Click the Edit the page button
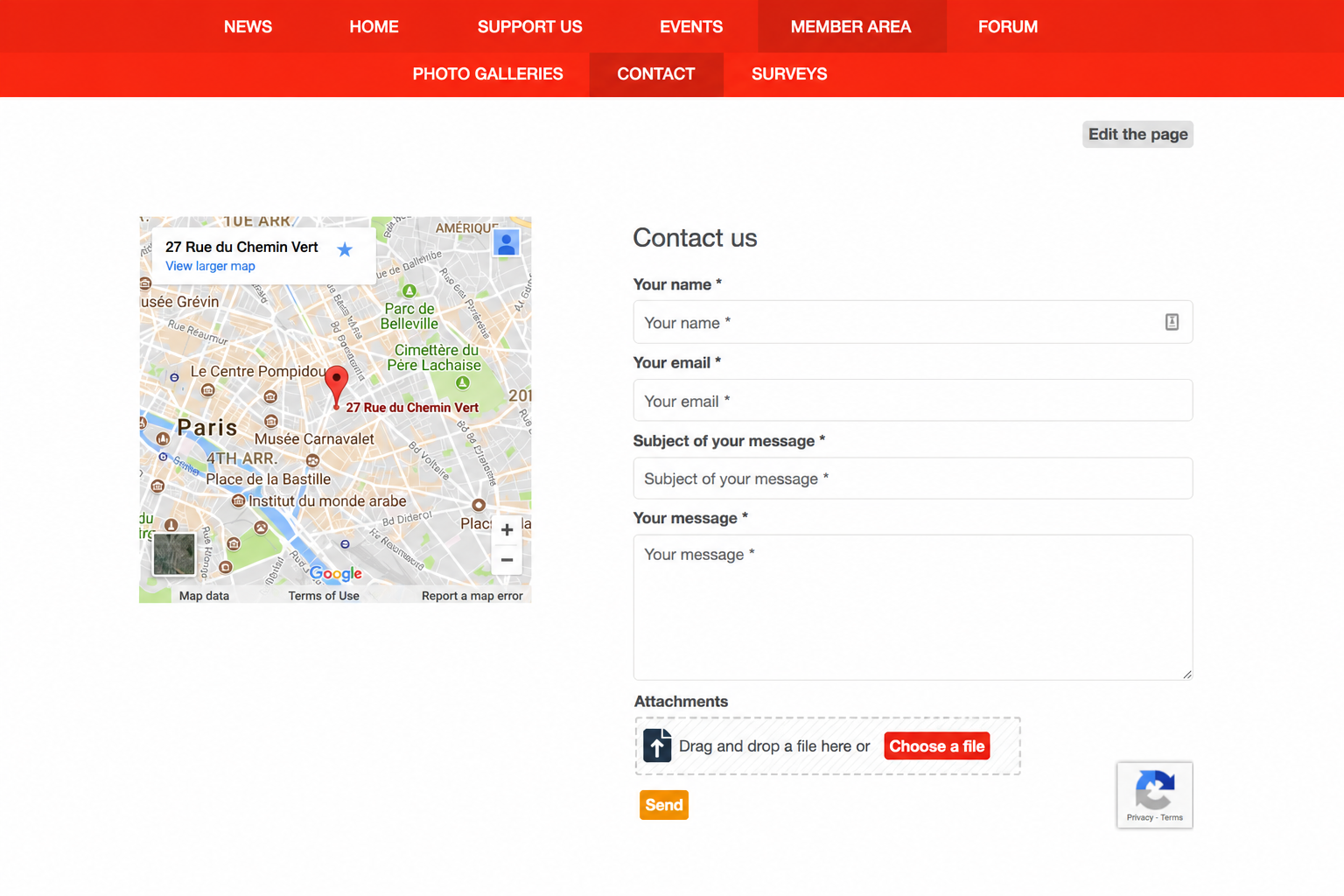The width and height of the screenshot is (1344, 896). click(x=1137, y=134)
